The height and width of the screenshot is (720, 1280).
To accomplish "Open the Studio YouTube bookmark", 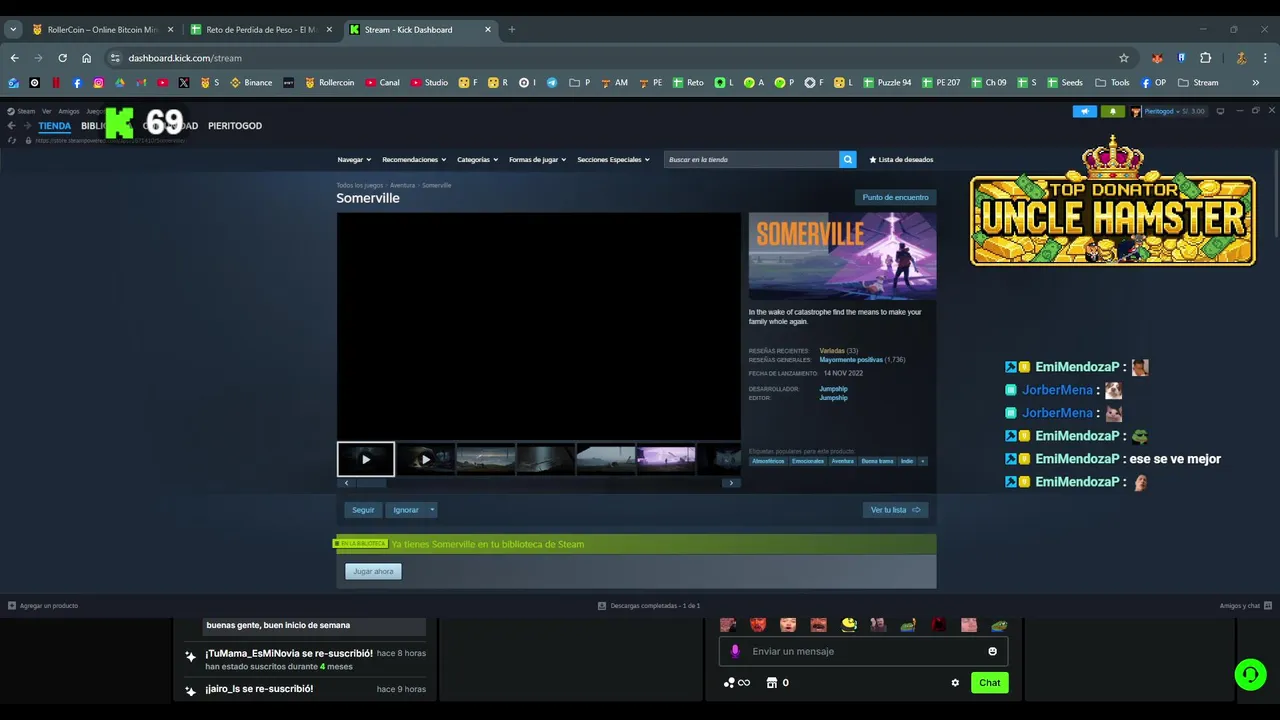I will tap(429, 83).
